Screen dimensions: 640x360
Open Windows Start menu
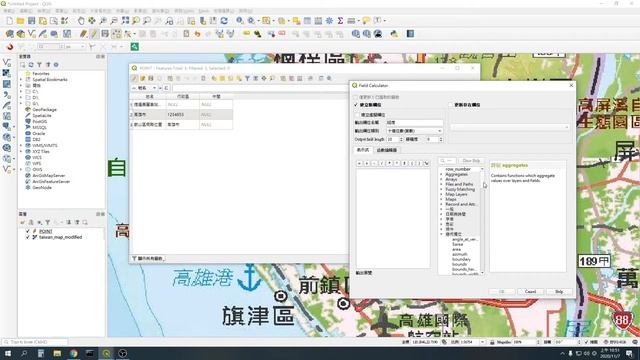8,353
